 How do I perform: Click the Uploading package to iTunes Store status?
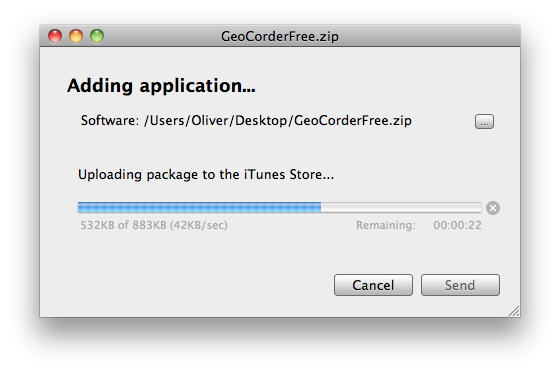[206, 175]
